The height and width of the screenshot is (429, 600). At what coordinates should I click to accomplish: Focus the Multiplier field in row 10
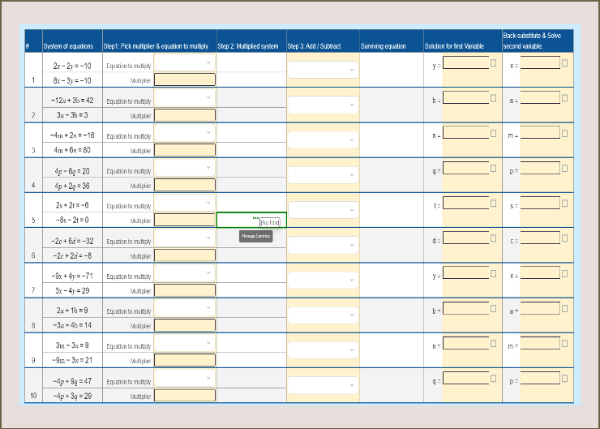pyautogui.click(x=185, y=395)
